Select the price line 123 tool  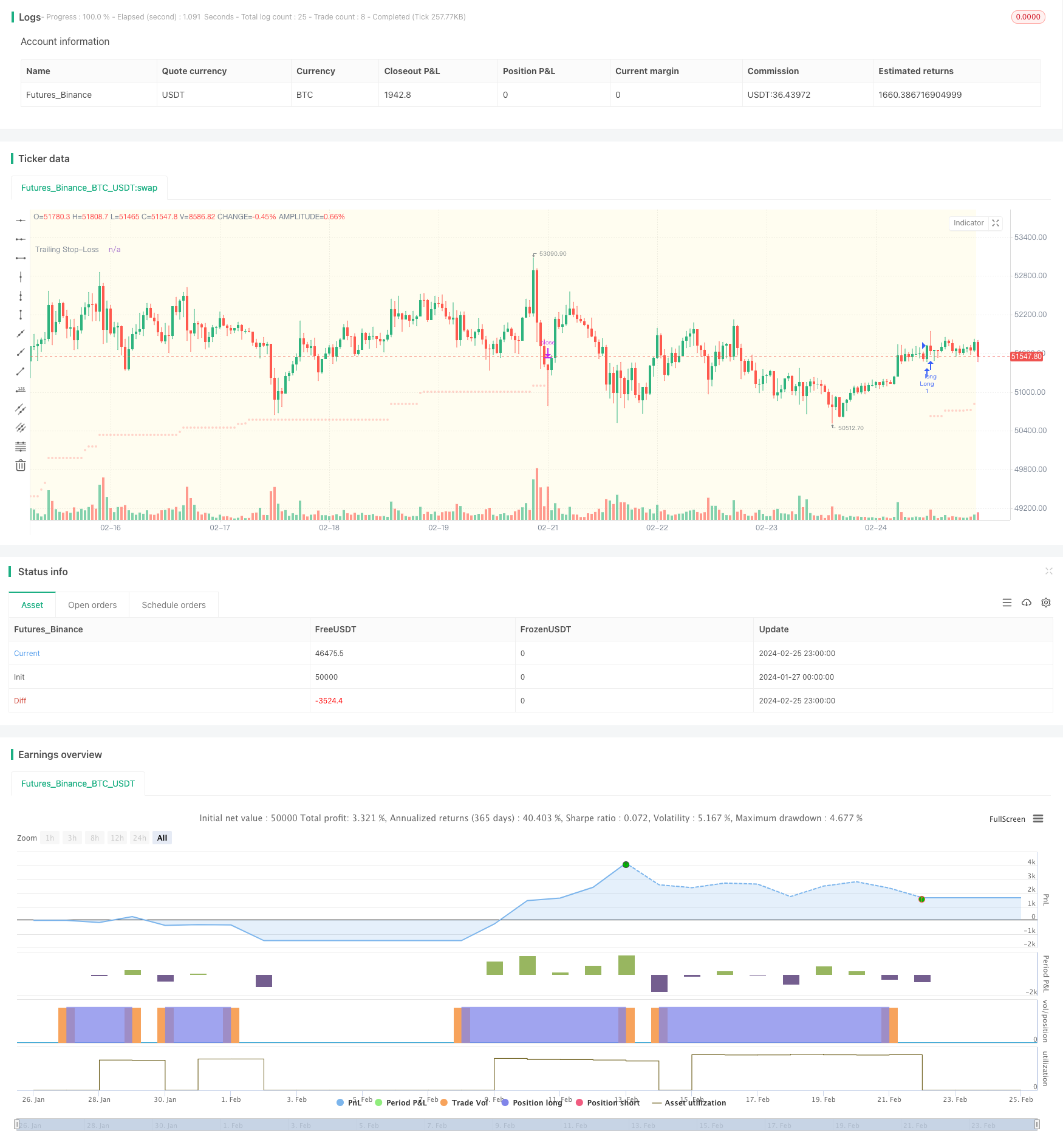(21, 390)
